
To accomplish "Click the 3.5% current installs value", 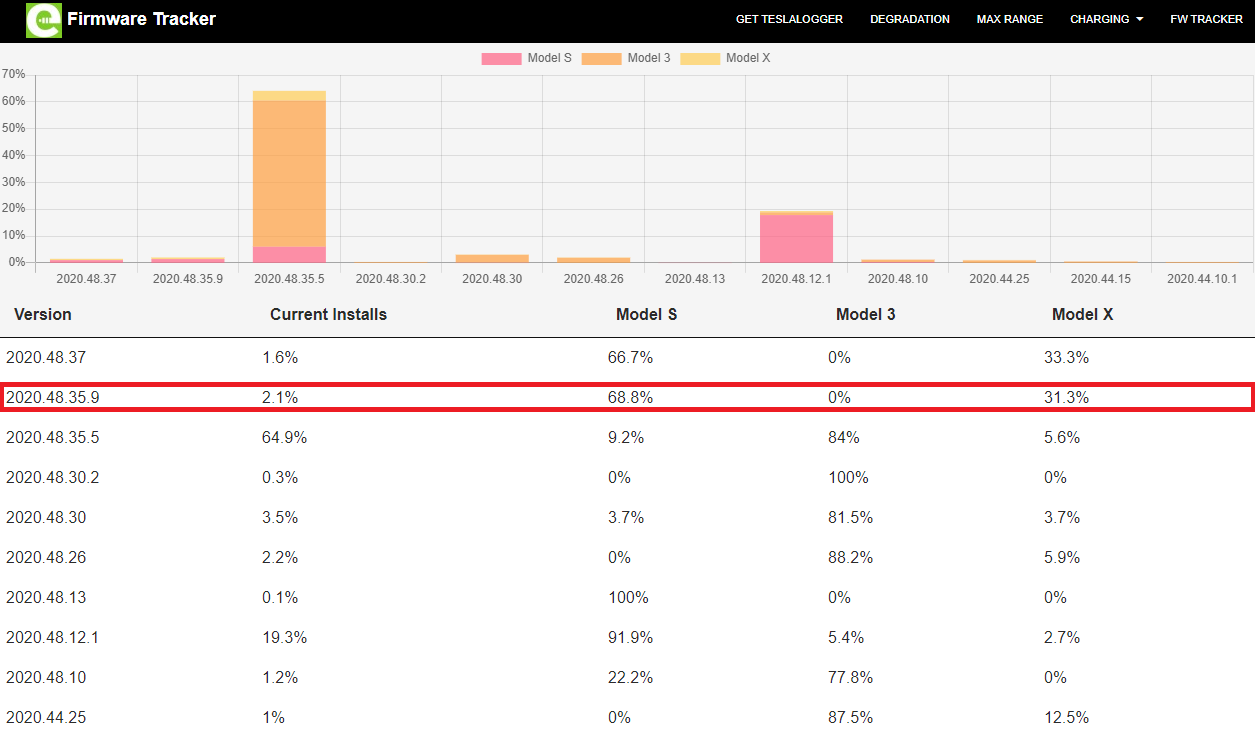I will 280,517.
